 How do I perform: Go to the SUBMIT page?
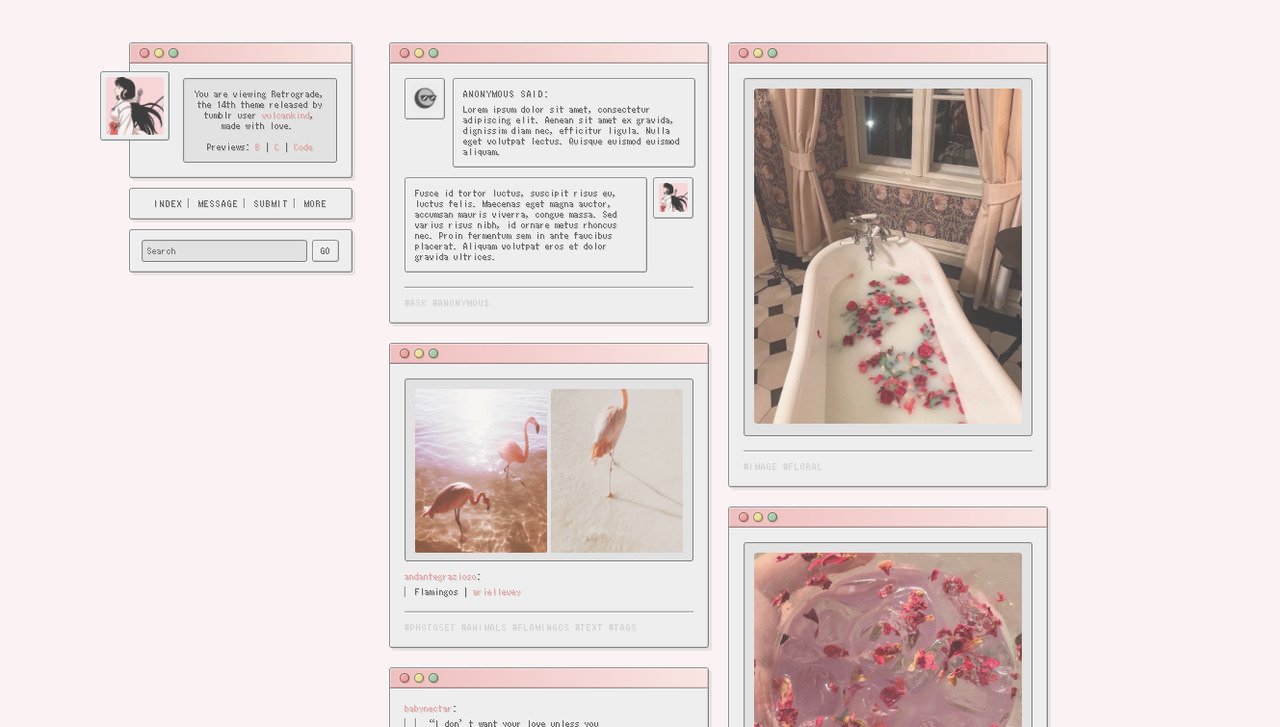pos(270,204)
